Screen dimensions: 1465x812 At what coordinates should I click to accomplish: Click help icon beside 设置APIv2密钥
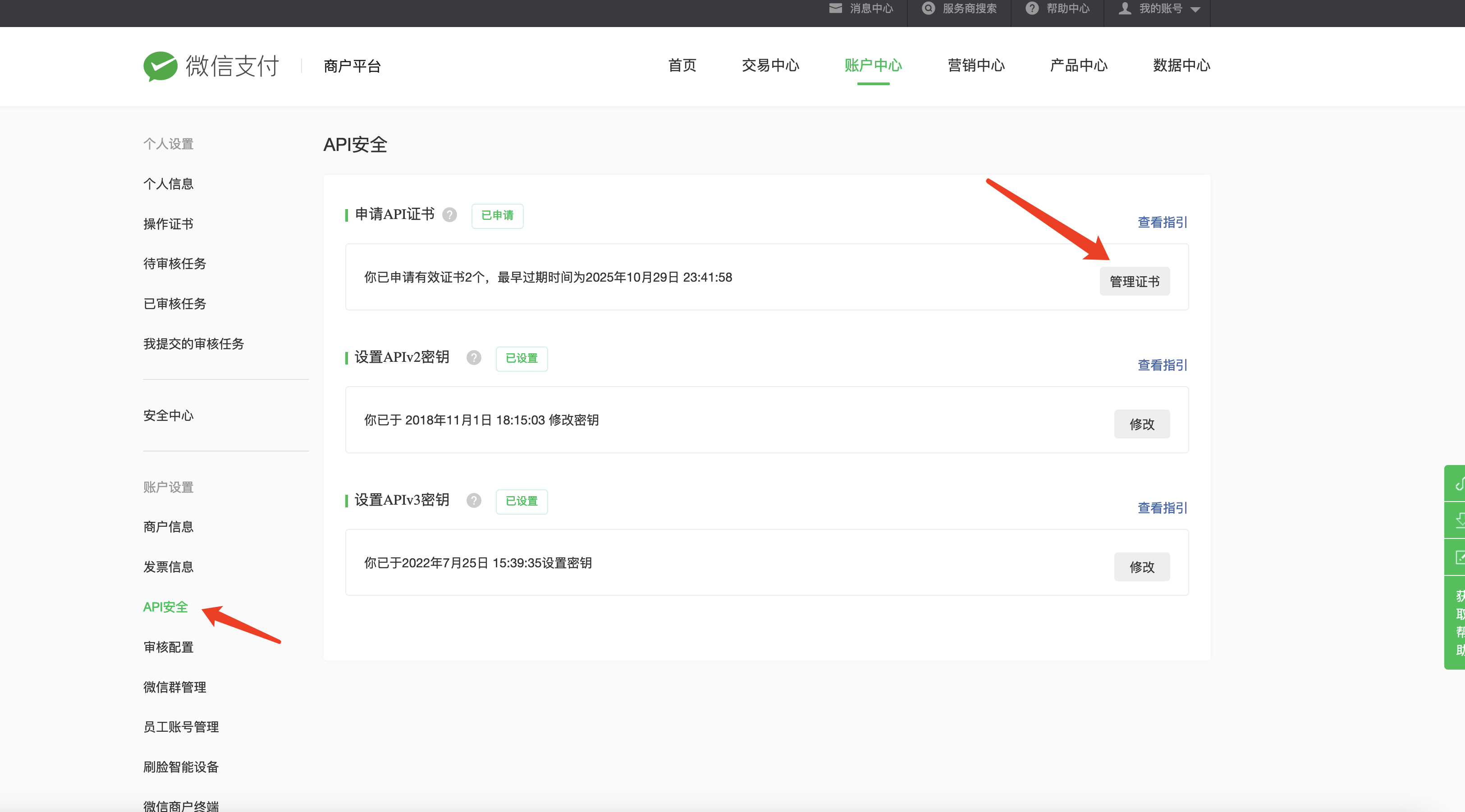474,358
